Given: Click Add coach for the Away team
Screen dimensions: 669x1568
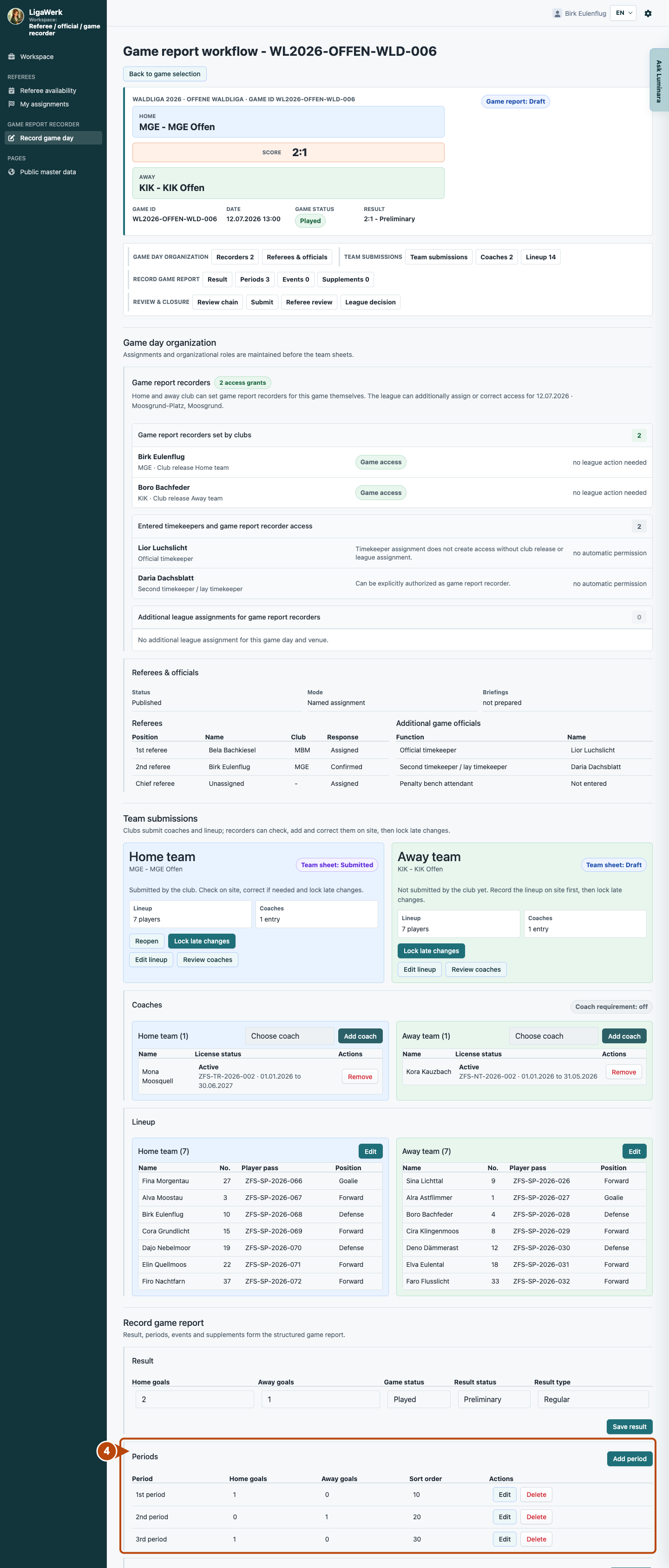Looking at the screenshot, I should 624,1036.
